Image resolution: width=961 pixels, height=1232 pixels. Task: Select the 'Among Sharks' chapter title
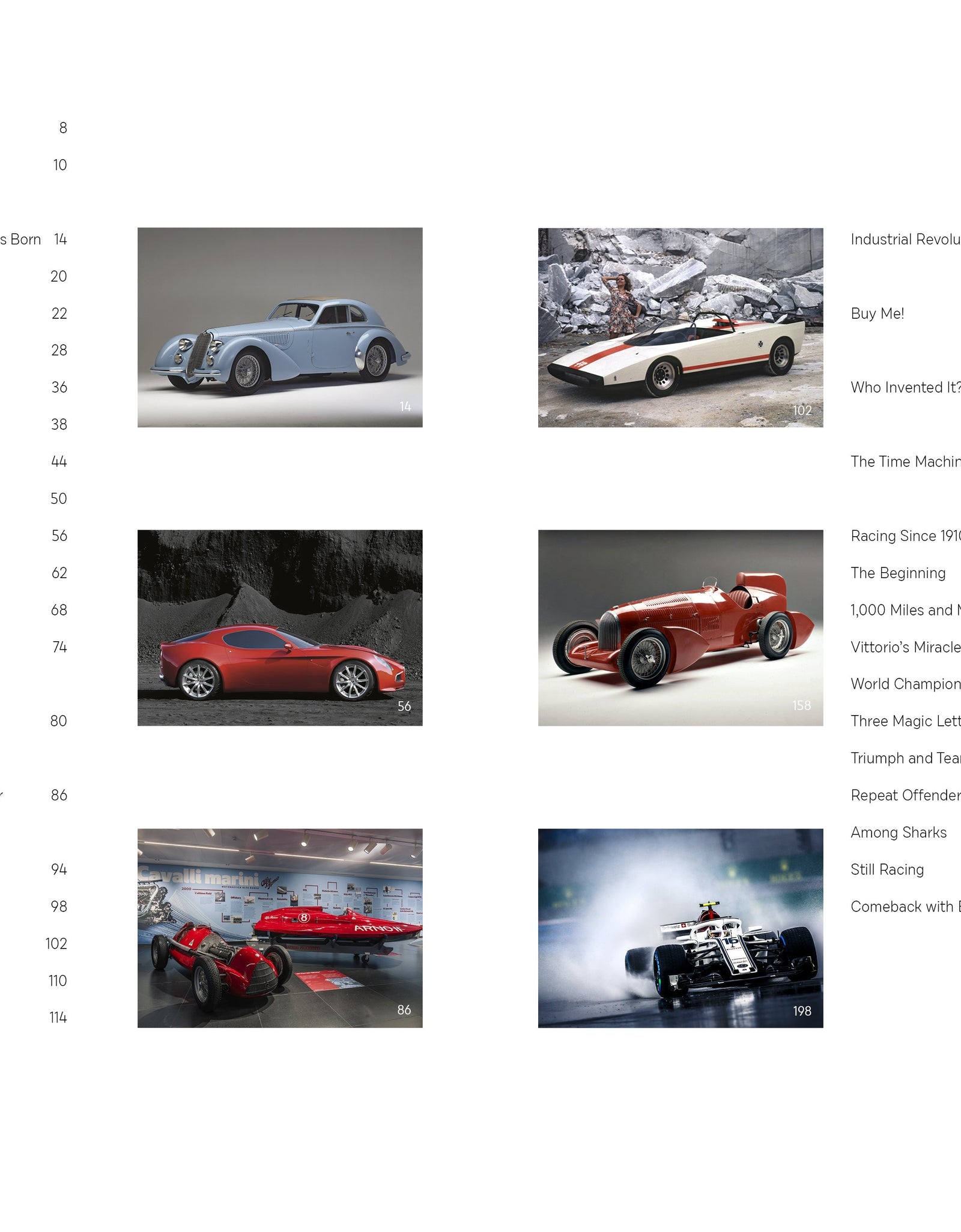pos(899,832)
